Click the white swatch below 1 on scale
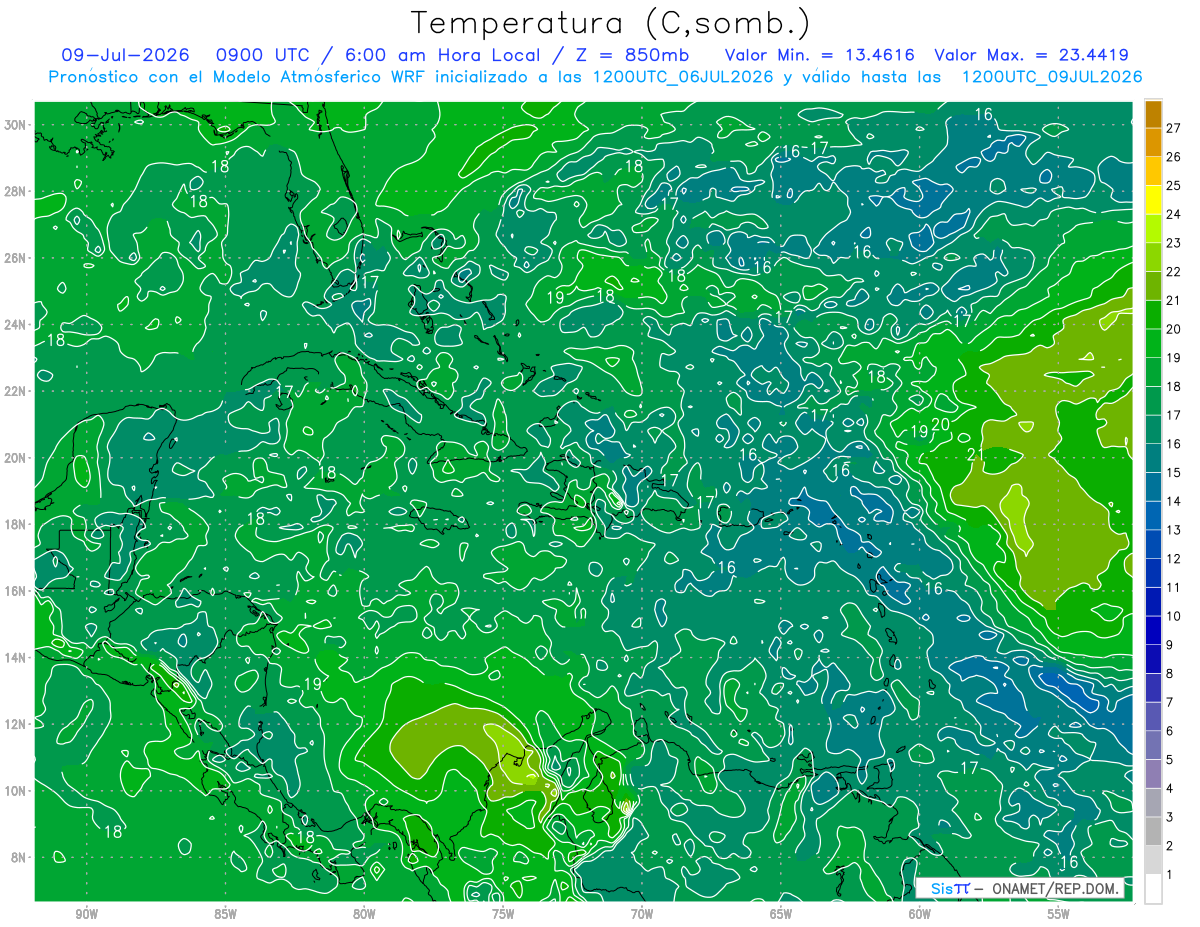Viewport: 1200px width, 927px height. pos(1153,888)
